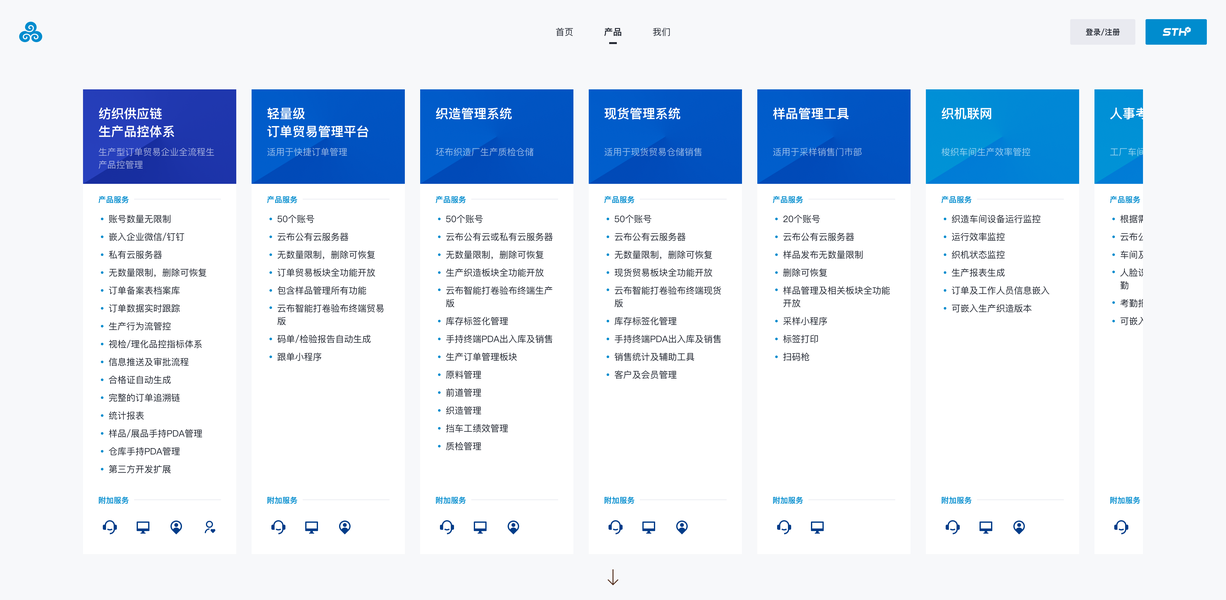Open the 现货管理系统 card header
Screen dimensions: 1226x600
click(x=665, y=137)
